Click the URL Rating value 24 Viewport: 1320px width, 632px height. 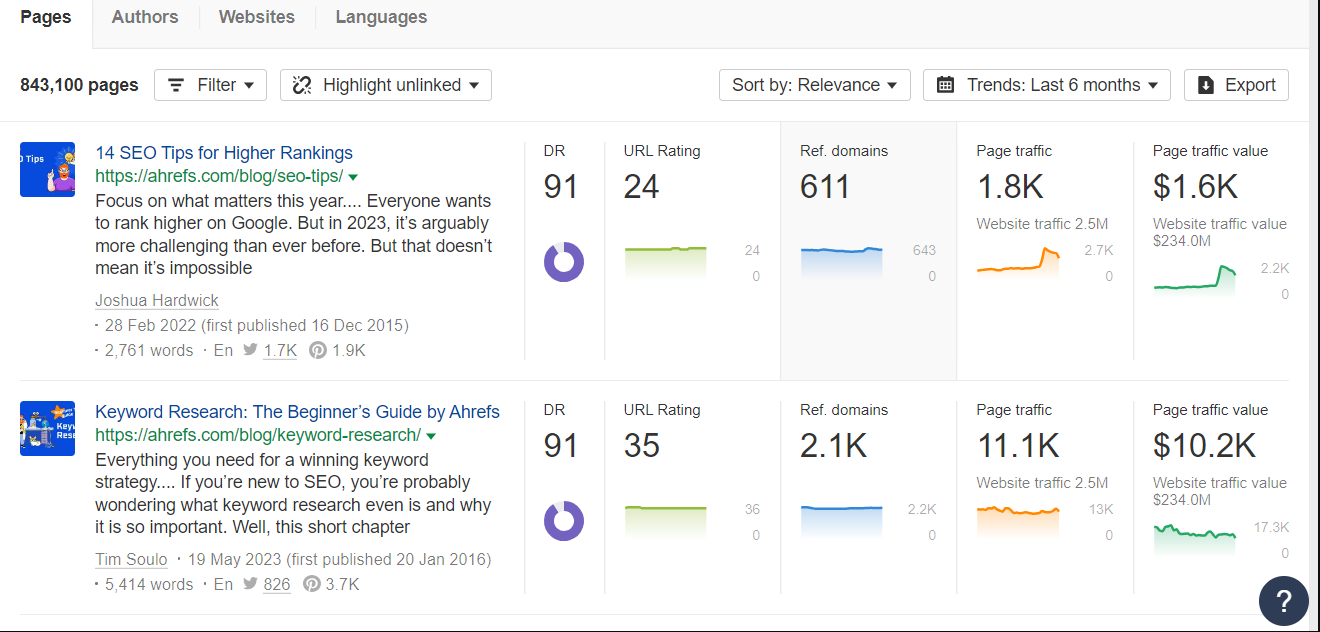click(x=642, y=186)
